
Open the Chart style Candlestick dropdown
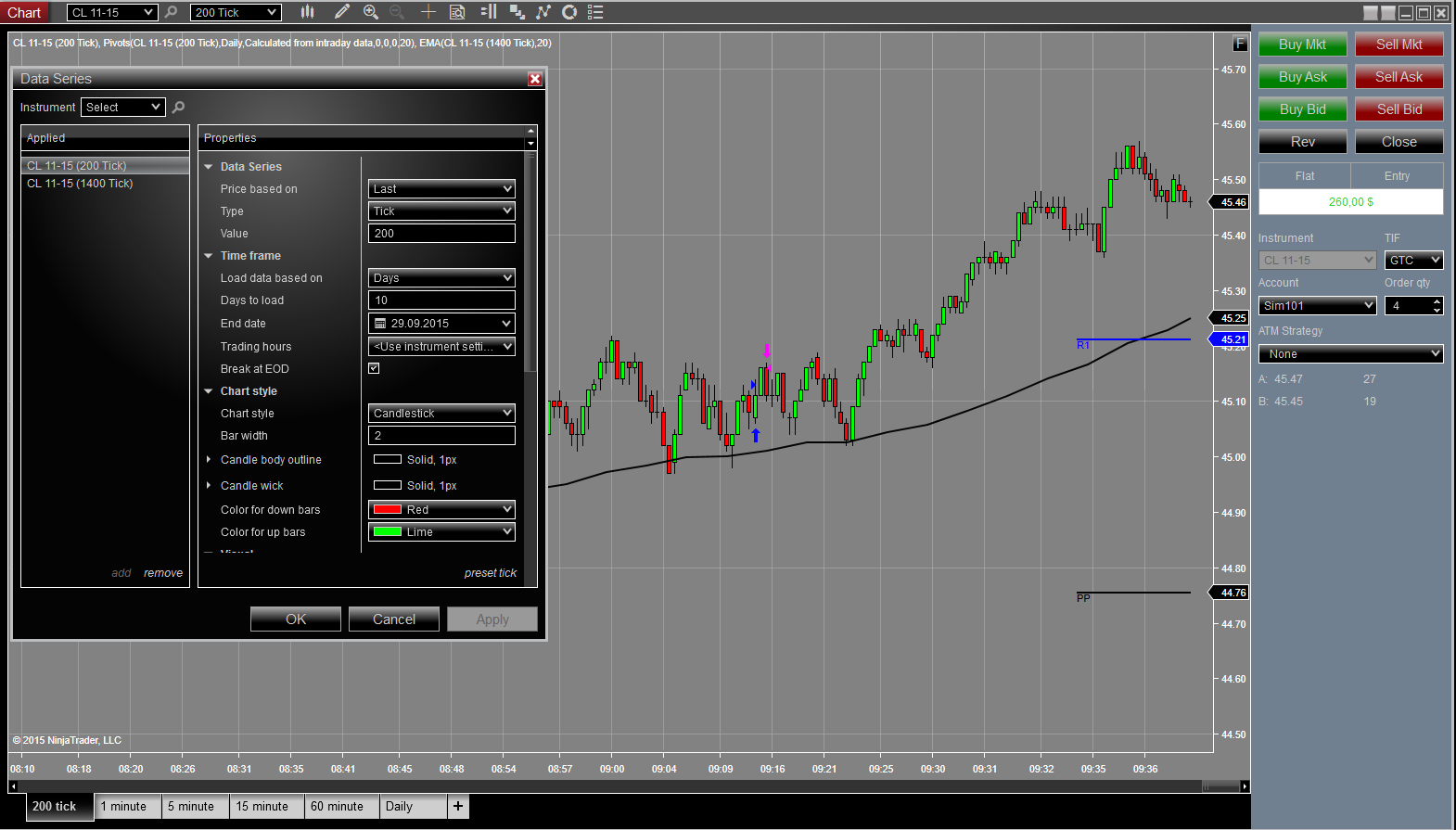tap(441, 414)
